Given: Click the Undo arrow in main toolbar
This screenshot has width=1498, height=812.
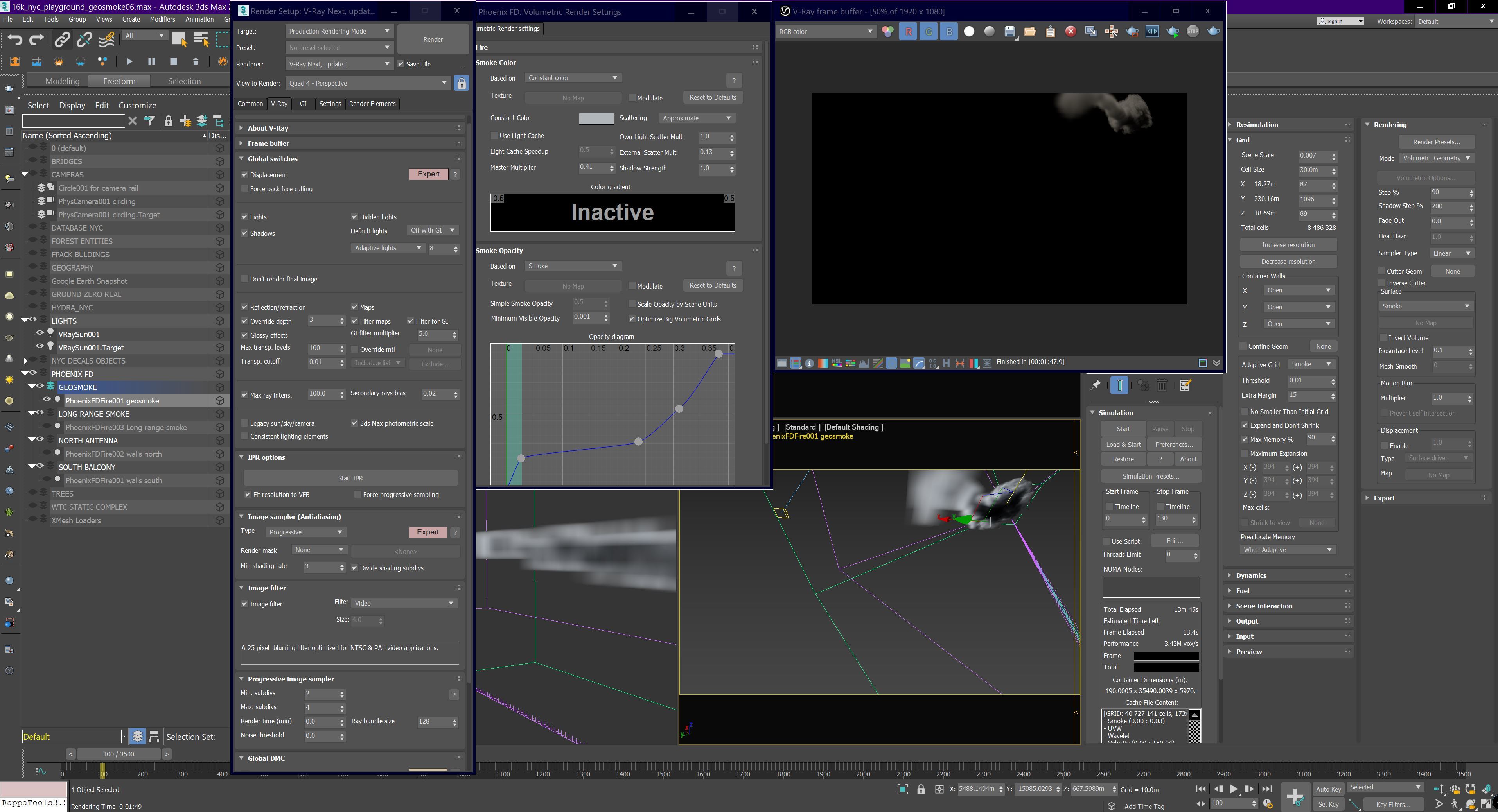Looking at the screenshot, I should point(15,39).
